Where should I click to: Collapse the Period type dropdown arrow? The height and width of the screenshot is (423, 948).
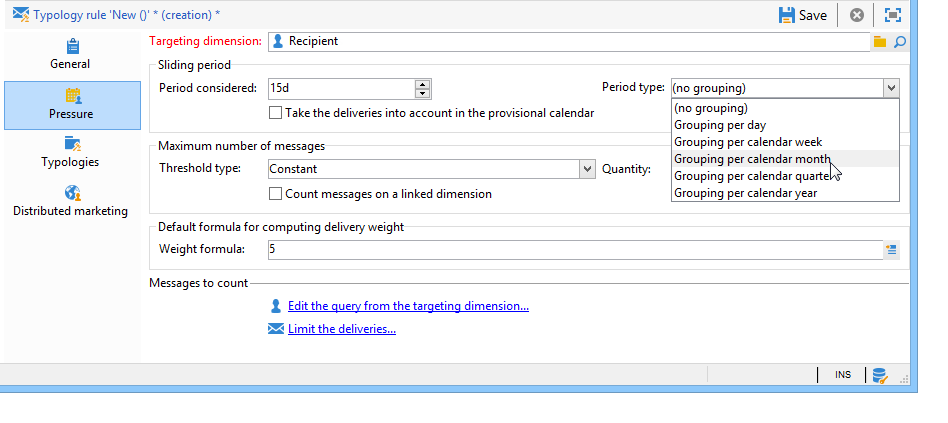point(890,88)
